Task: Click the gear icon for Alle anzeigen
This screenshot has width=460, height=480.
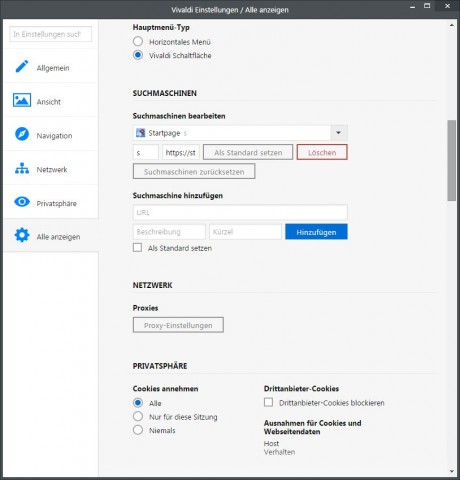Action: (x=22, y=235)
